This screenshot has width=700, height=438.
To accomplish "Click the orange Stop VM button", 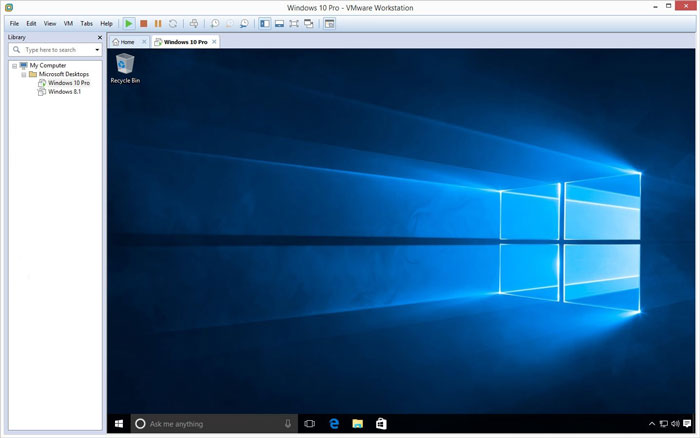I will [x=144, y=23].
